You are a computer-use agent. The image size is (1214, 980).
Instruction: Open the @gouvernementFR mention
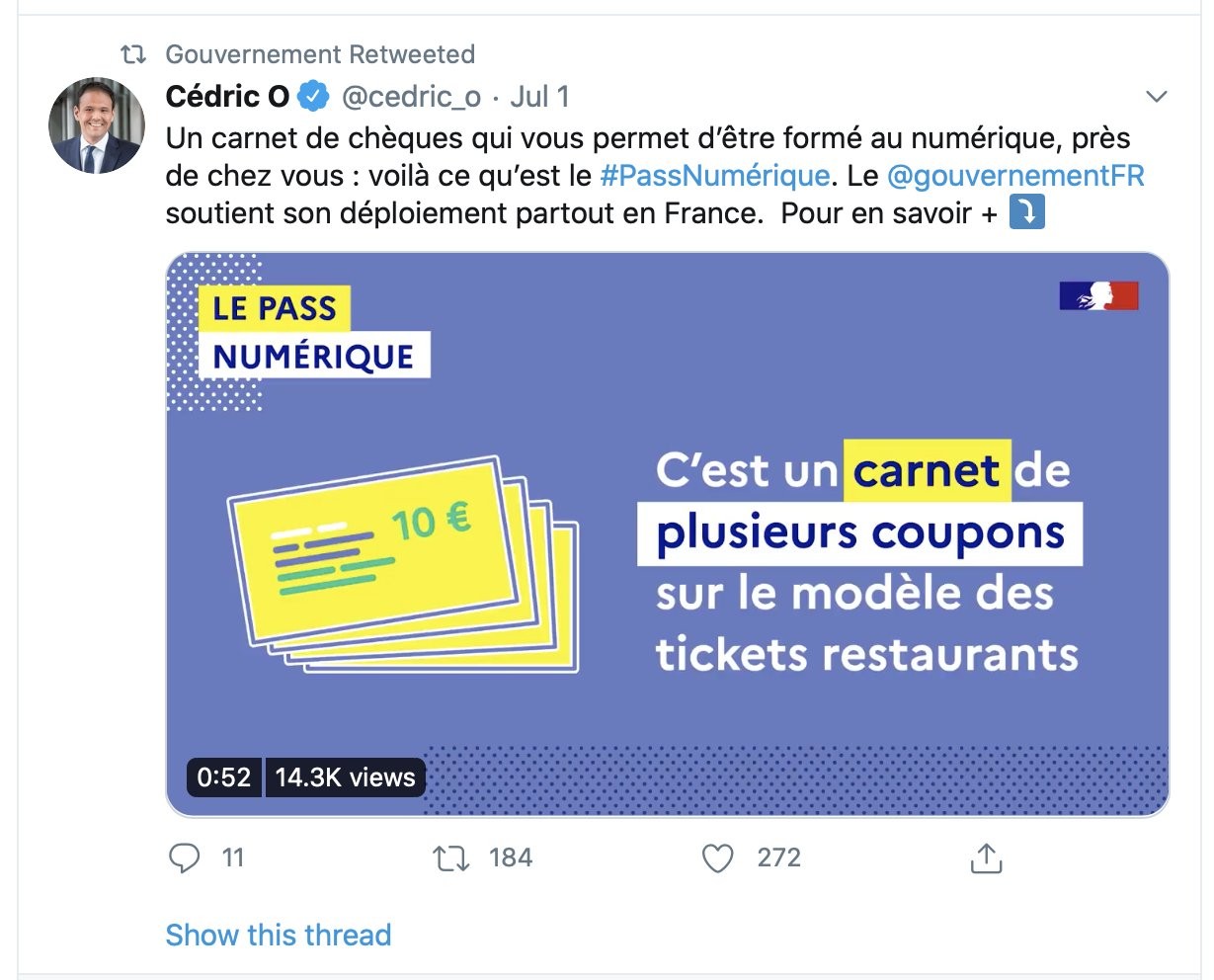click(x=1016, y=176)
